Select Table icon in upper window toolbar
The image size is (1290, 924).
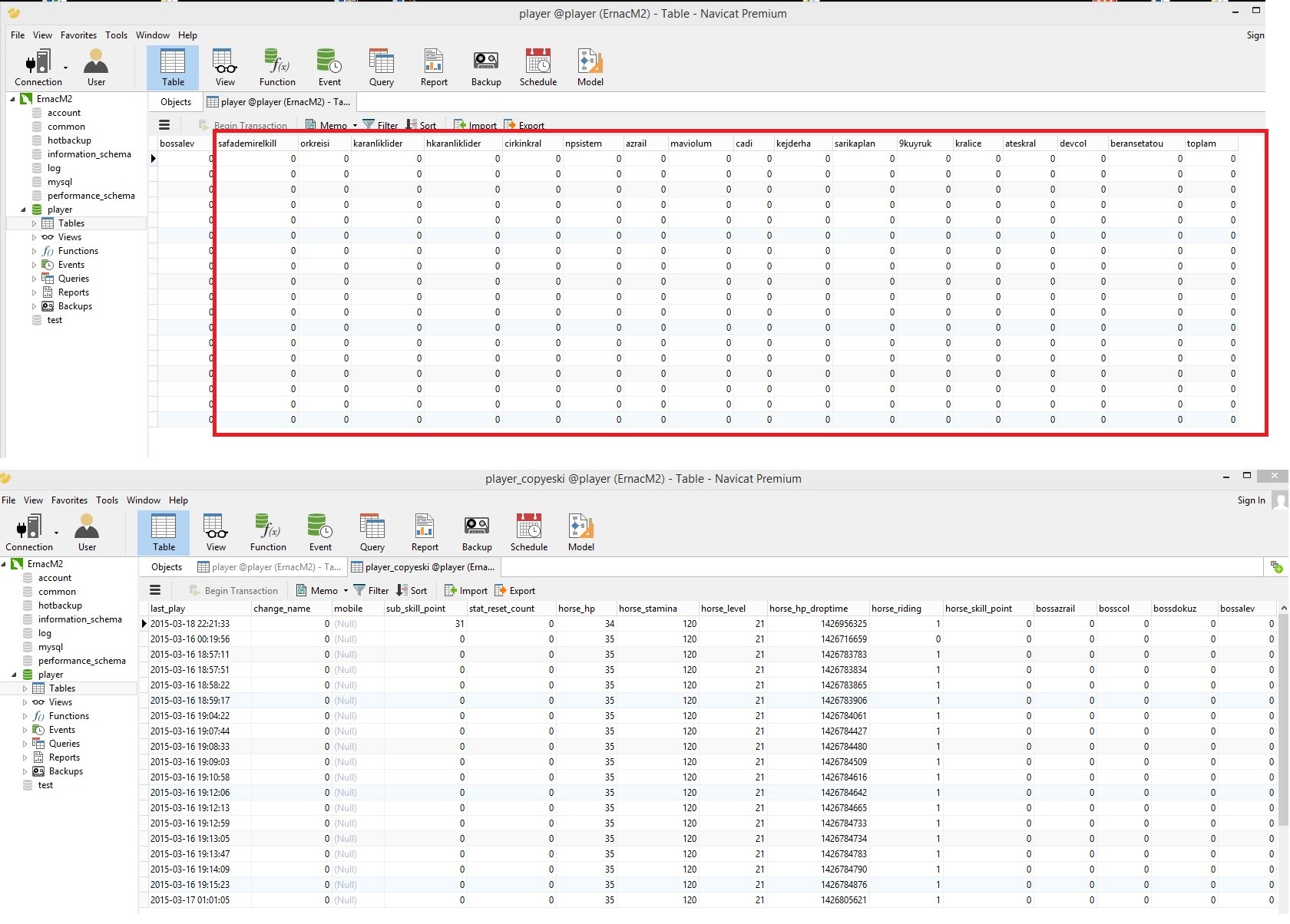173,68
